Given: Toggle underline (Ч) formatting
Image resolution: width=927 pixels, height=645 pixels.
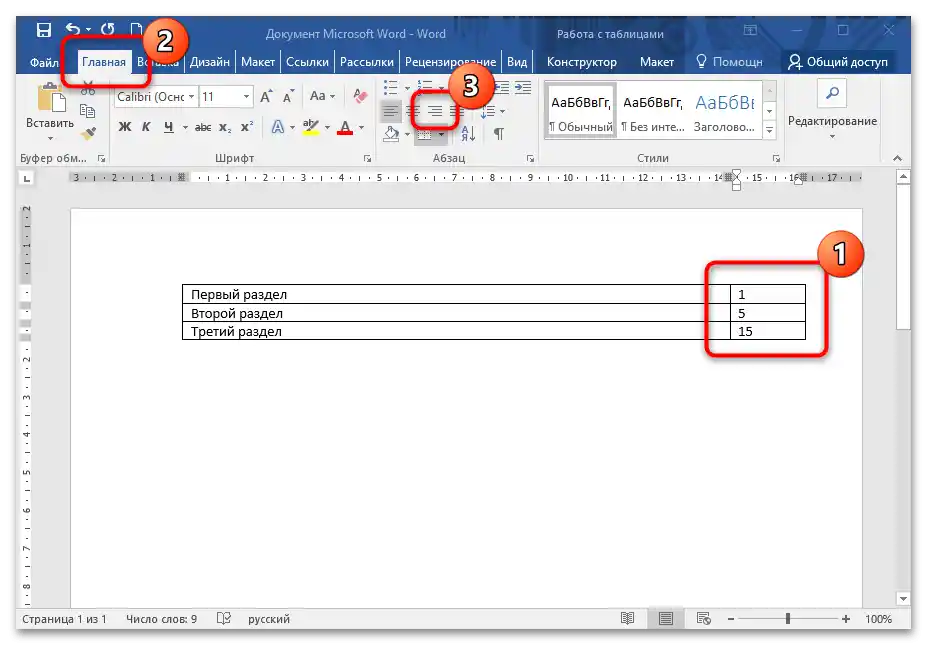Looking at the screenshot, I should pyautogui.click(x=168, y=127).
